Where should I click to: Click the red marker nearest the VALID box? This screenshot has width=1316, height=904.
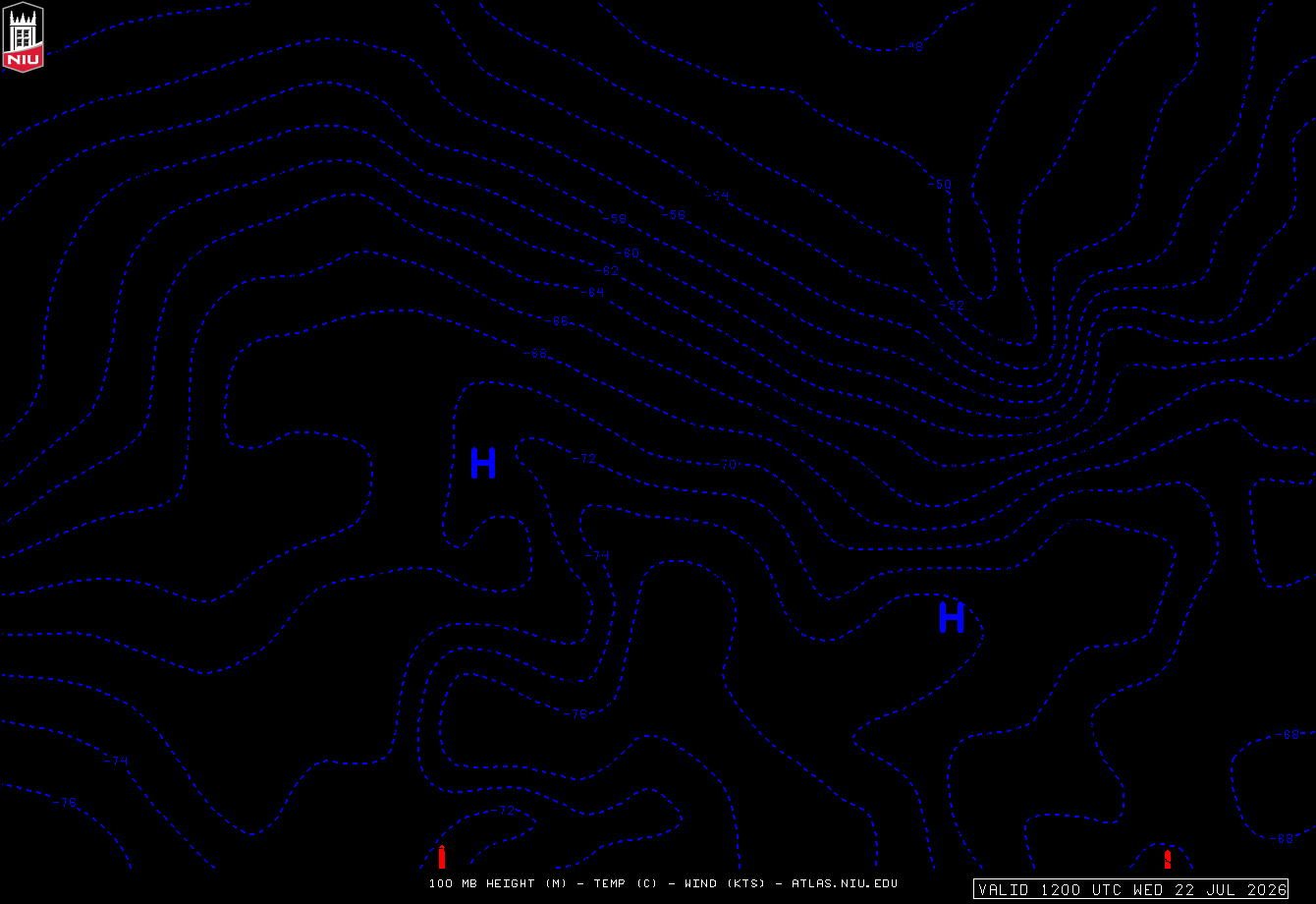1168,860
